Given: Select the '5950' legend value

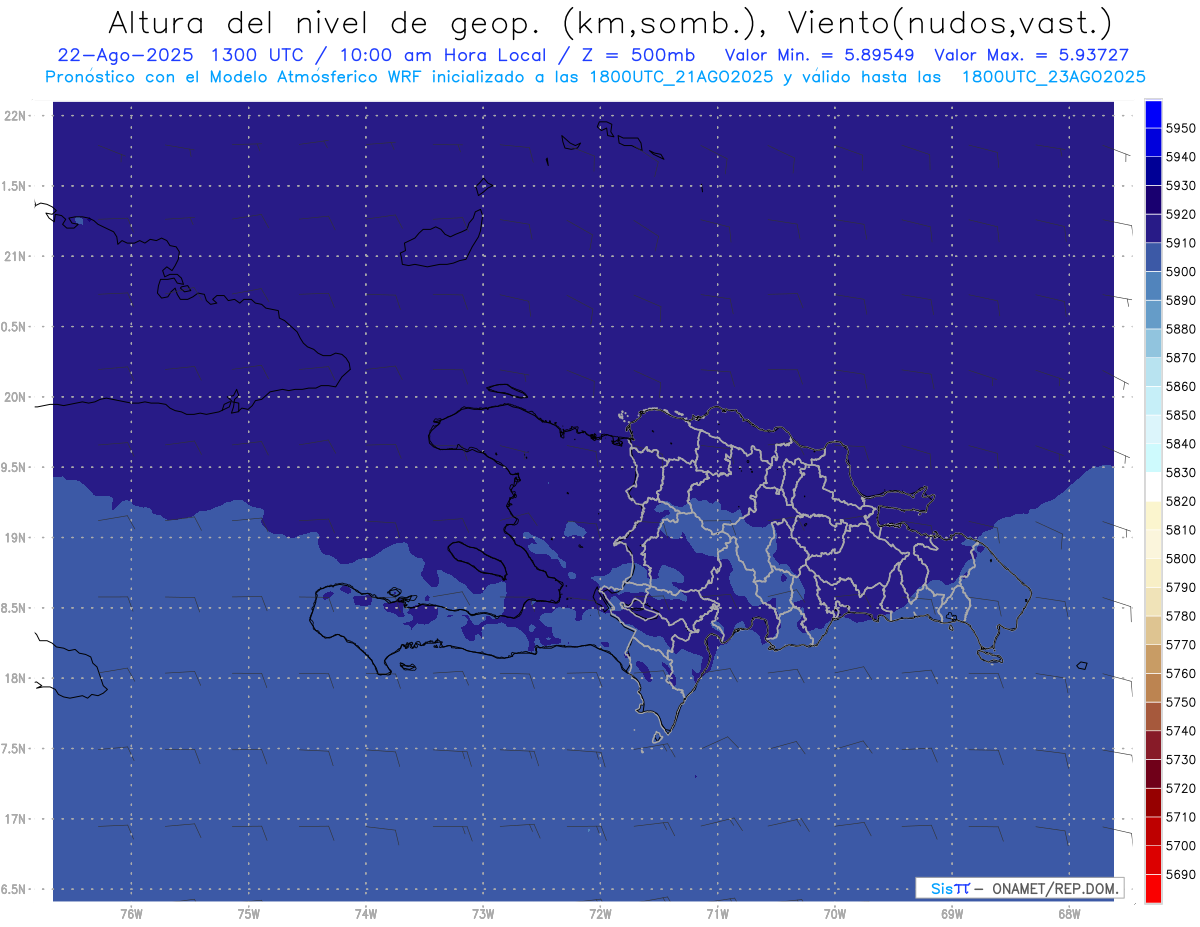Looking at the screenshot, I should 1181,128.
